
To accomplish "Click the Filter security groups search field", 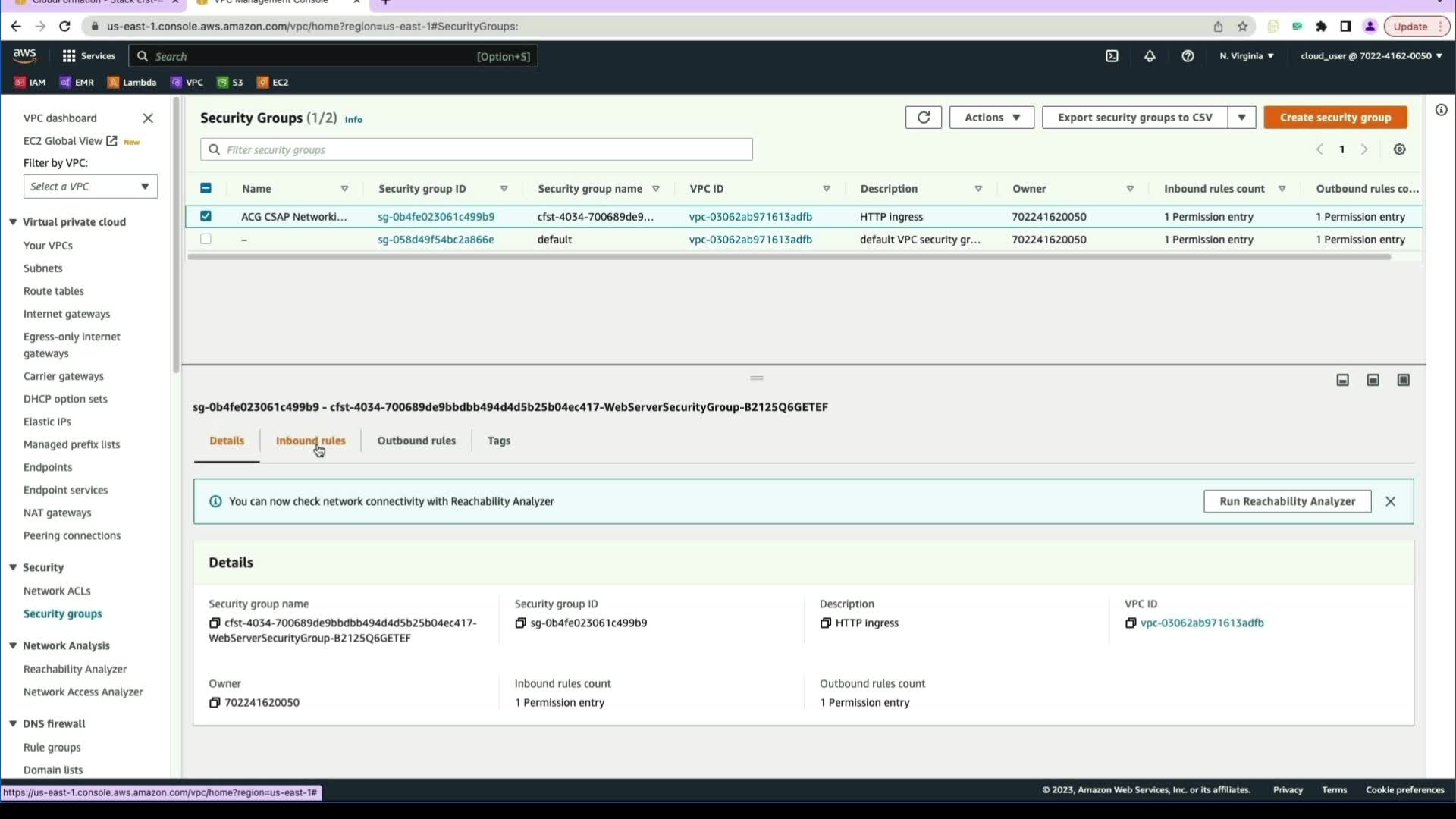I will tap(476, 149).
